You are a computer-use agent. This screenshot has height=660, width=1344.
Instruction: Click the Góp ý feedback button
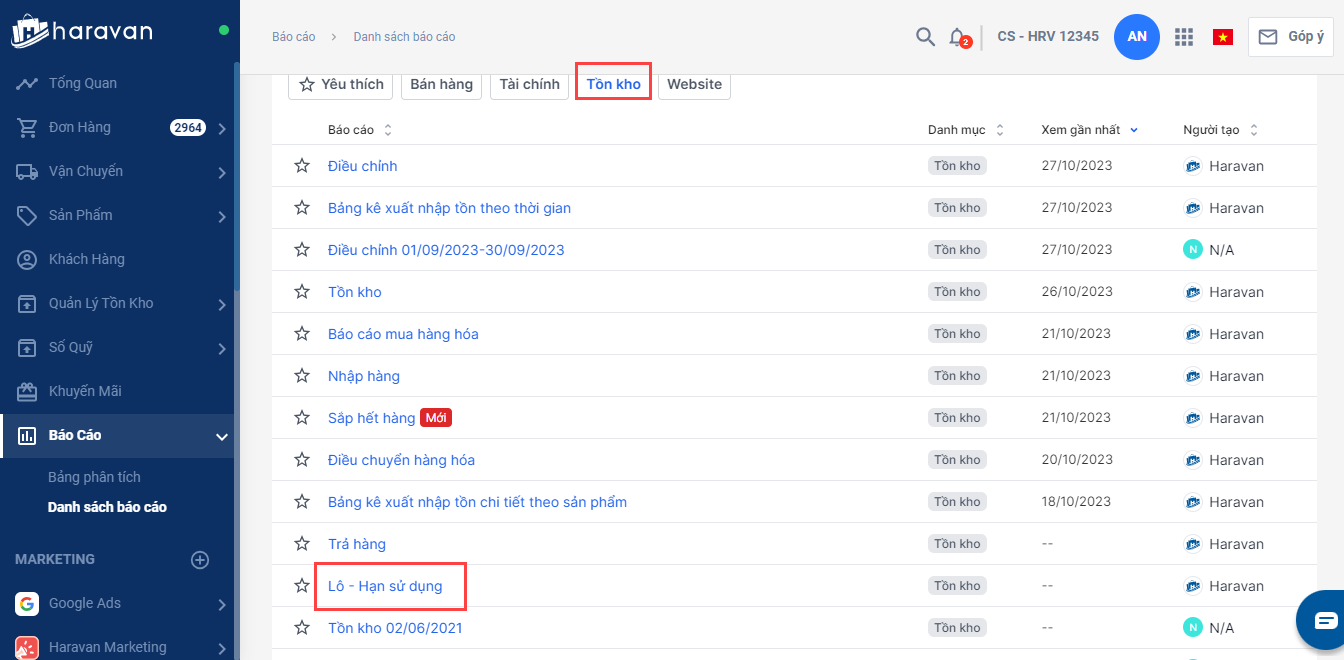tap(1291, 37)
